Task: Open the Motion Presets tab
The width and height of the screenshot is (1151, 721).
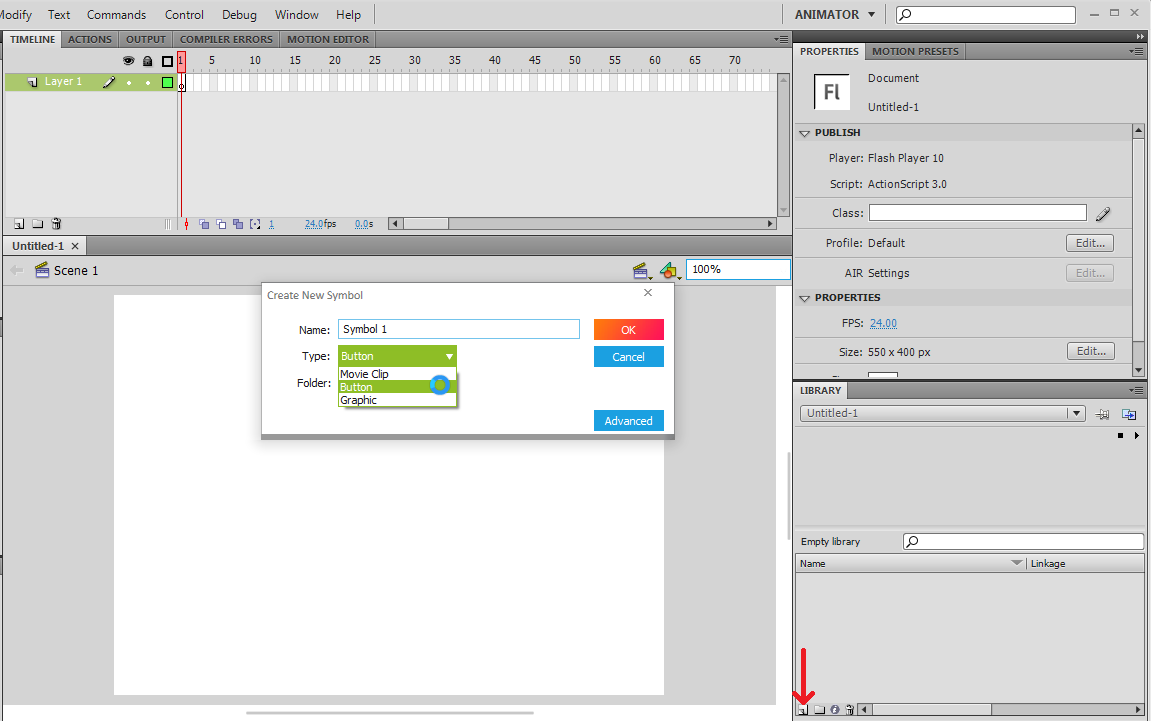Action: 915,51
